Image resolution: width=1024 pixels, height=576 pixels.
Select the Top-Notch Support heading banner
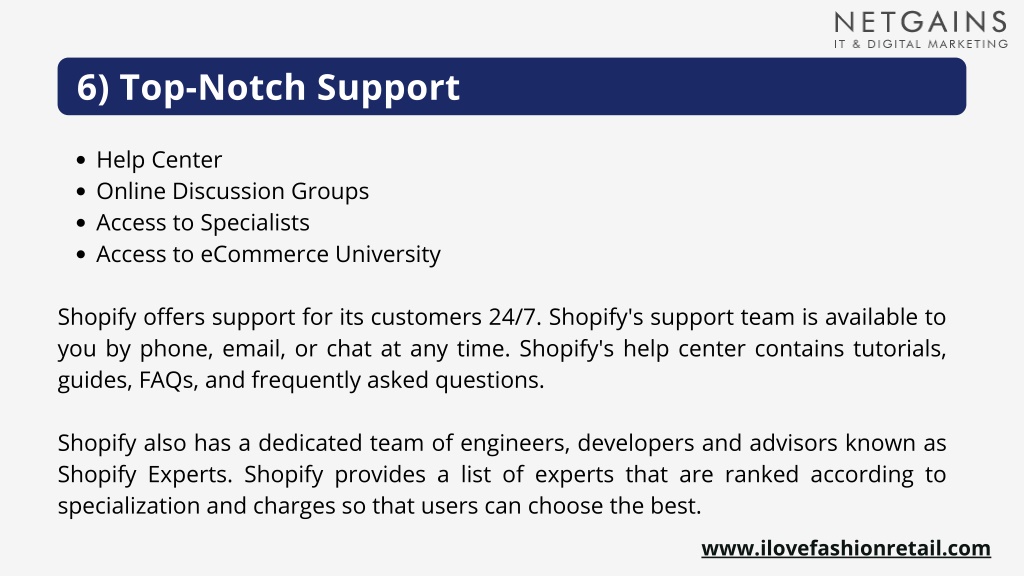[x=511, y=86]
